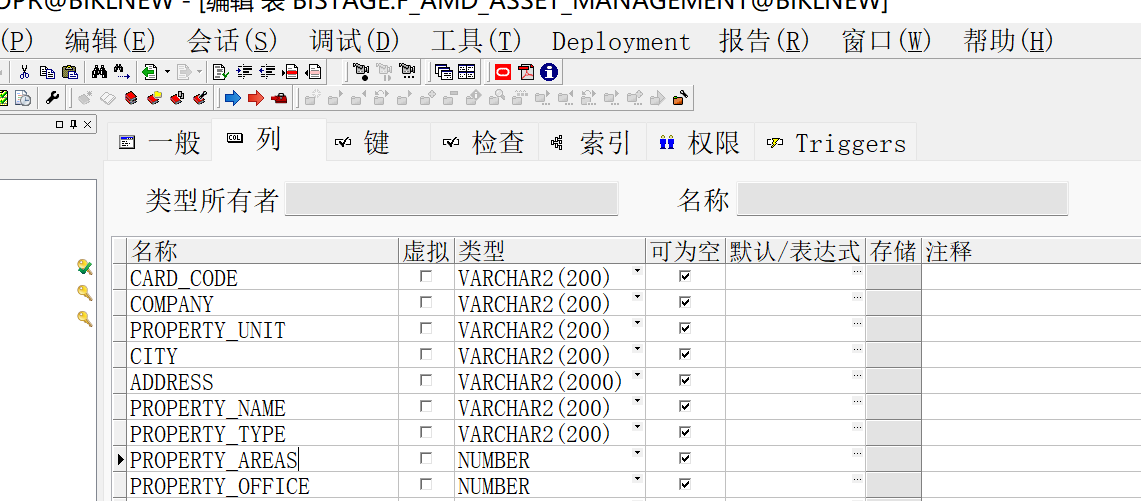The image size is (1141, 501).
Task: Open type dropdown for PROPERTY_NAME row
Action: (638, 401)
